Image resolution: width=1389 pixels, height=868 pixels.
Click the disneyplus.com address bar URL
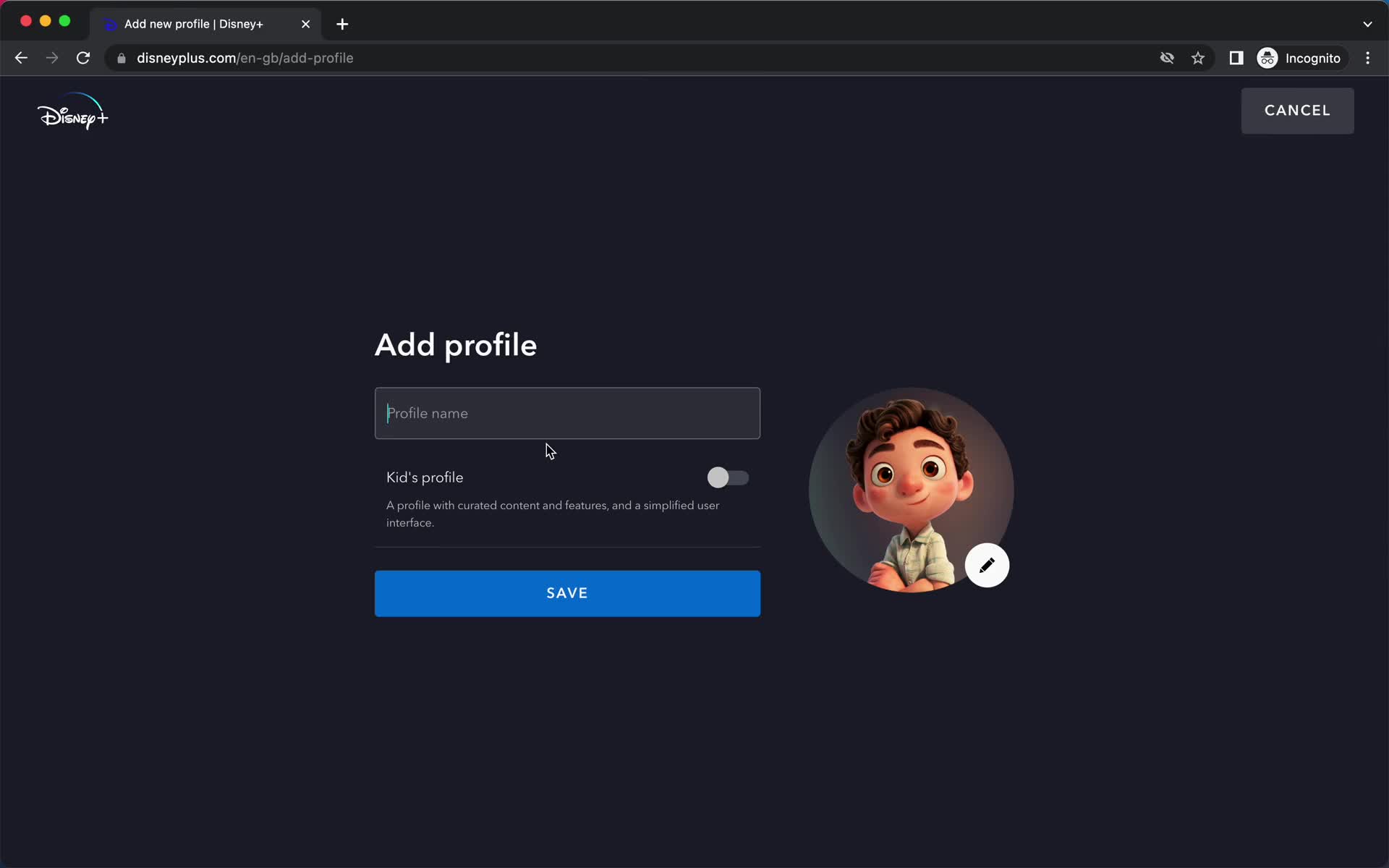(x=245, y=58)
